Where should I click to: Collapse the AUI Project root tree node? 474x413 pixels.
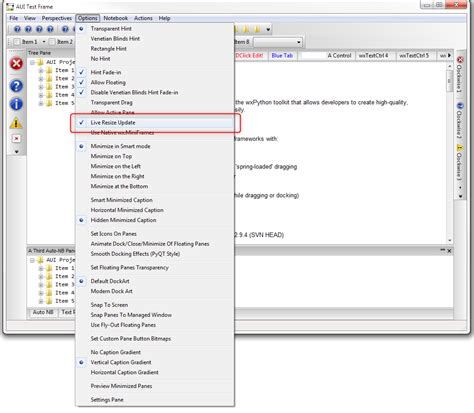(x=32, y=62)
